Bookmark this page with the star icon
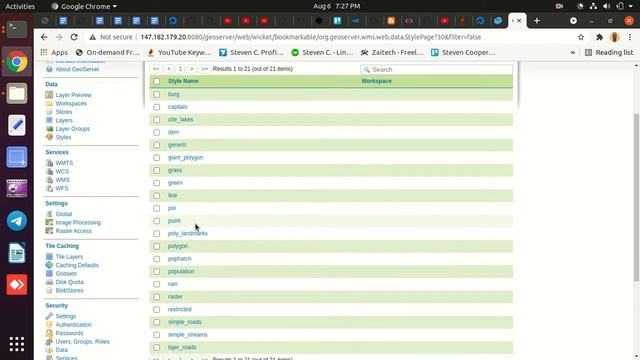 [581, 37]
